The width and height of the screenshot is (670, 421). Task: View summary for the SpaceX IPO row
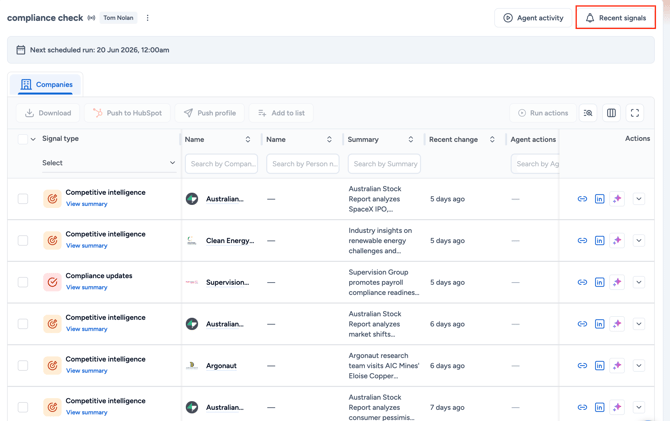(x=87, y=204)
